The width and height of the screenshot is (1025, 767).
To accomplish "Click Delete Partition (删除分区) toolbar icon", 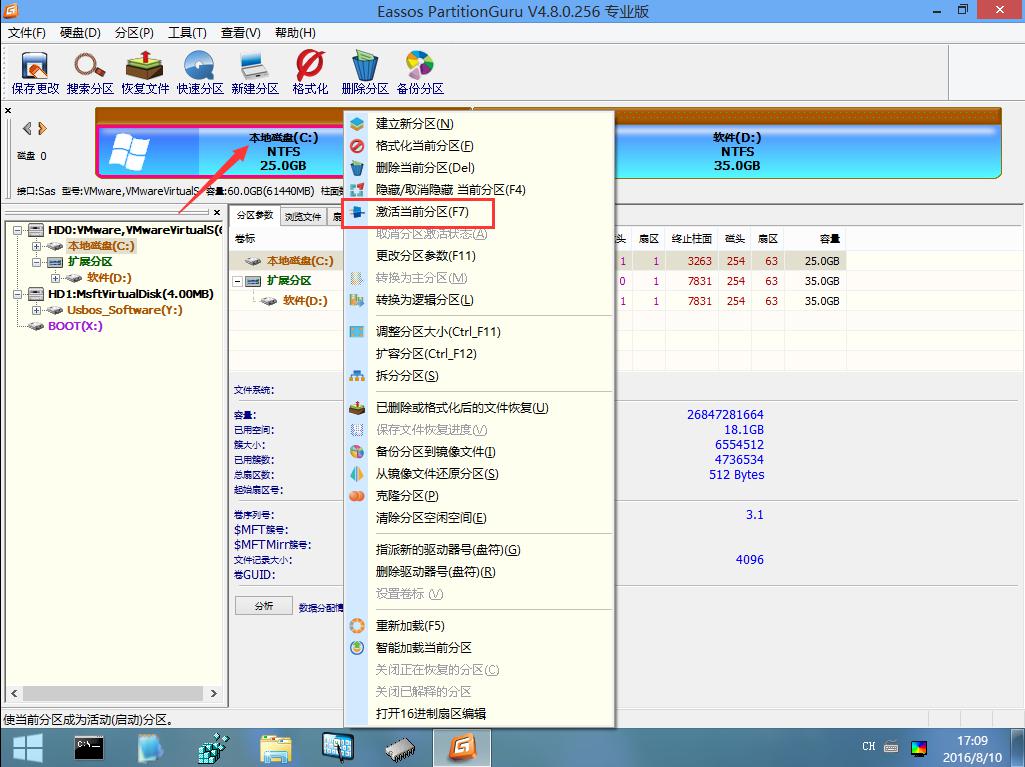I will click(x=365, y=73).
